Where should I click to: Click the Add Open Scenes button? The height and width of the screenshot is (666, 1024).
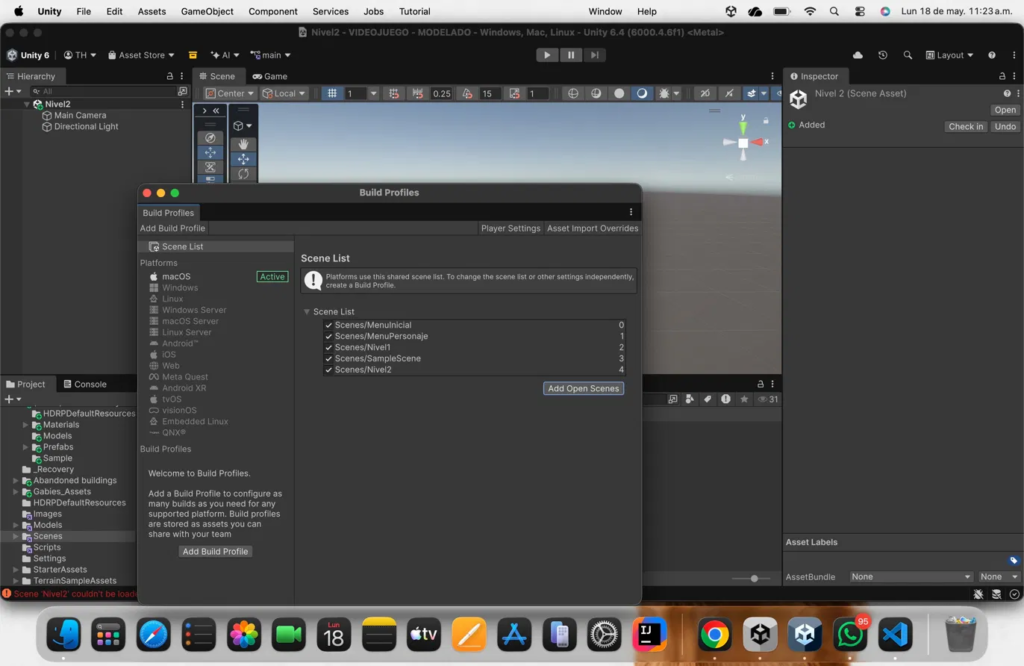click(x=583, y=388)
